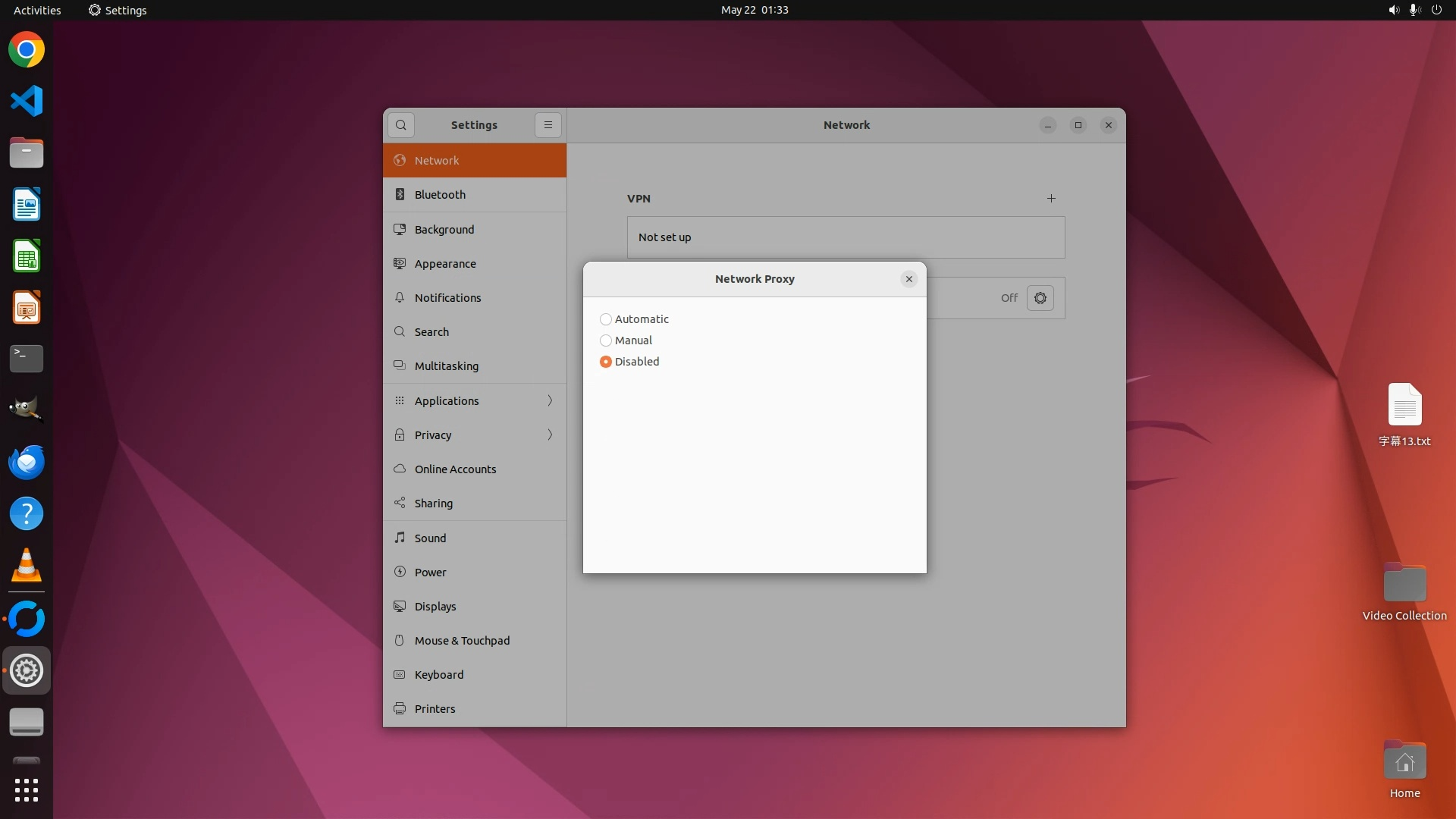Select the Automatic proxy option
Screen dimensions: 1456x819
[x=606, y=319]
